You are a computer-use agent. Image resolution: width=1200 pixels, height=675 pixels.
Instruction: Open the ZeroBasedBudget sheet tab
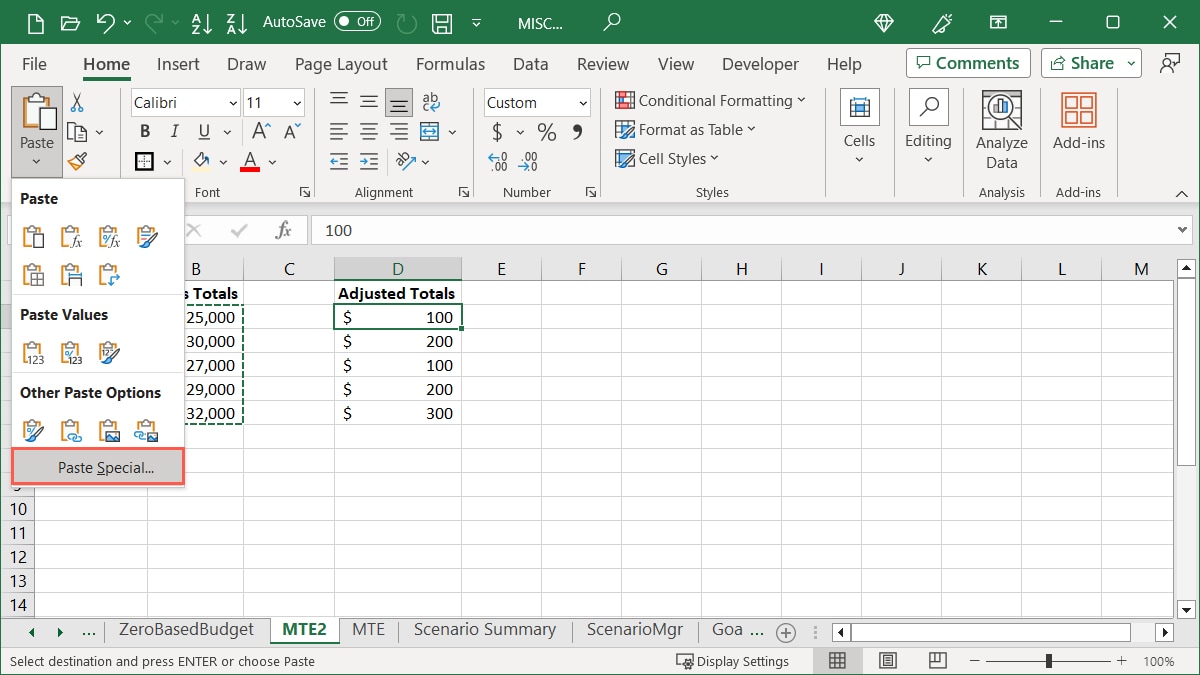[186, 630]
